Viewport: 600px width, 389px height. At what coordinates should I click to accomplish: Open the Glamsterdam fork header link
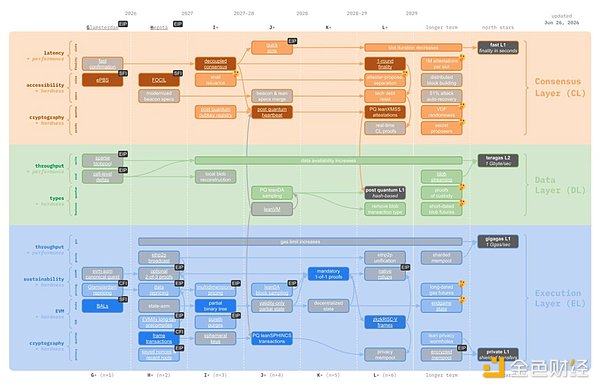click(102, 28)
